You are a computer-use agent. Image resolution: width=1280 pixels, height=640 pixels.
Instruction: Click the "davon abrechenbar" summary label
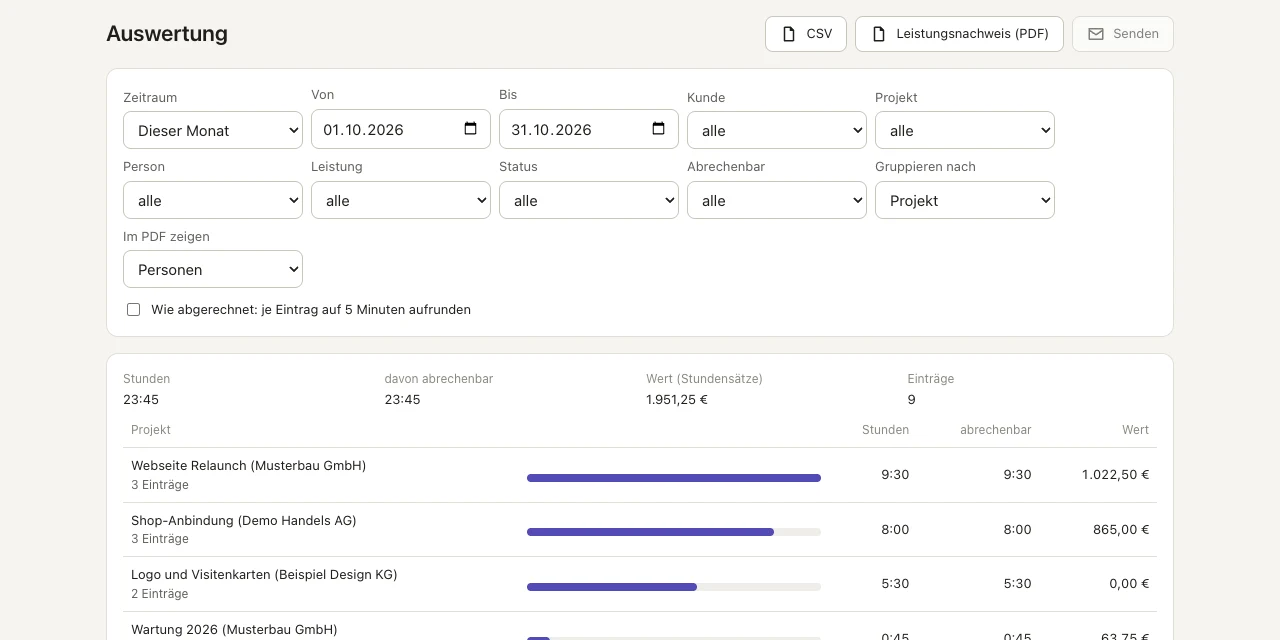tap(439, 379)
